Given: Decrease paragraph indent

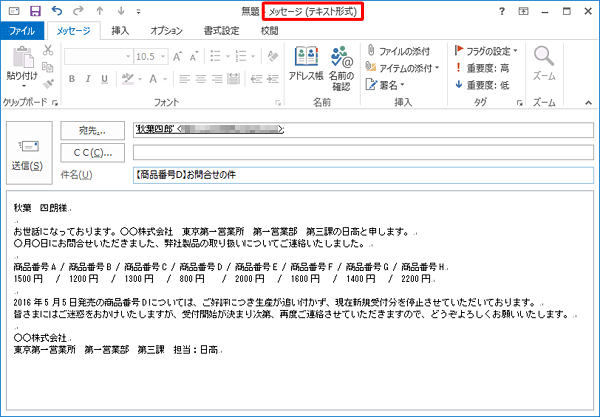Looking at the screenshot, I should (x=256, y=79).
